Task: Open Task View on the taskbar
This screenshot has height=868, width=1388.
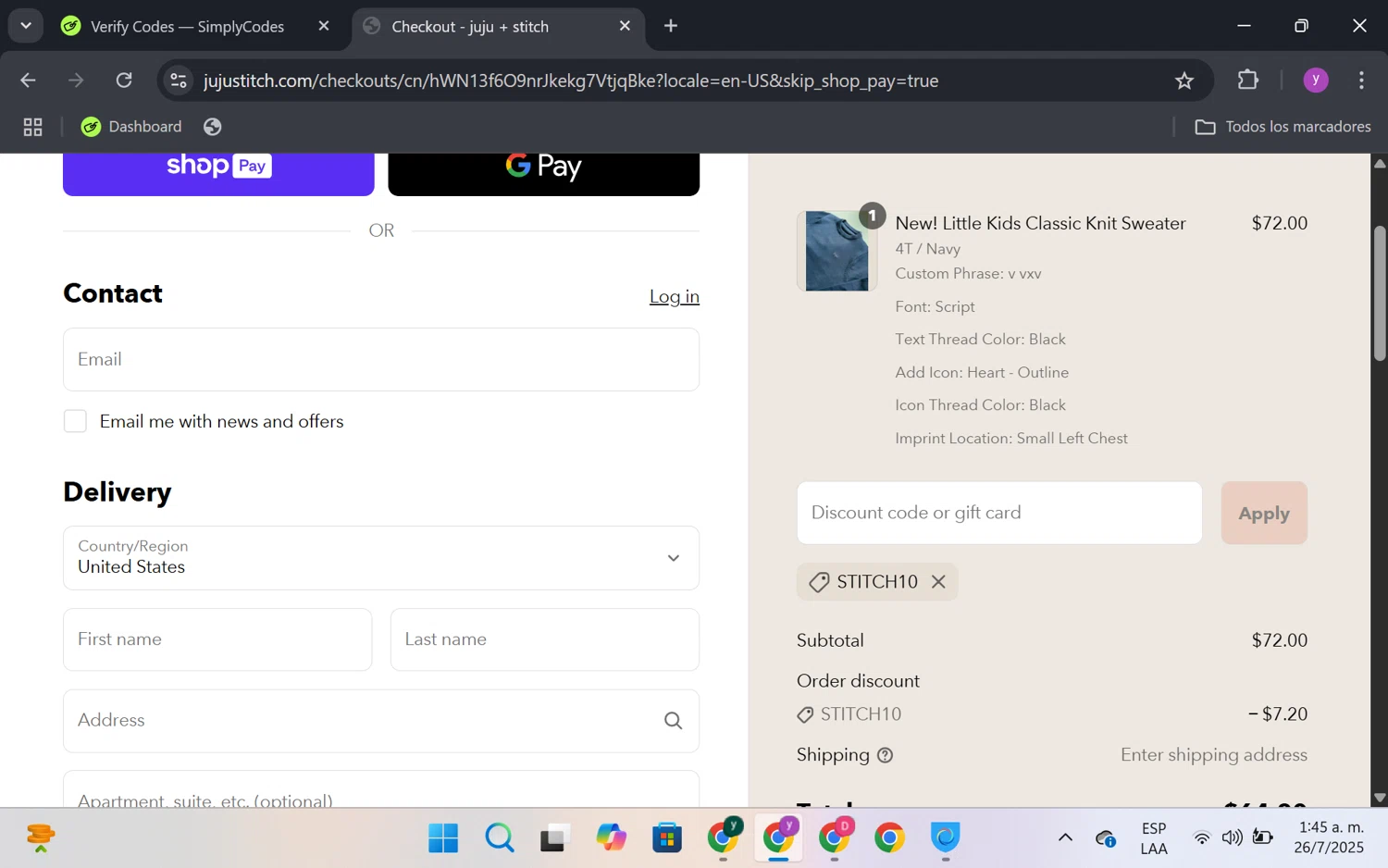Action: click(554, 838)
